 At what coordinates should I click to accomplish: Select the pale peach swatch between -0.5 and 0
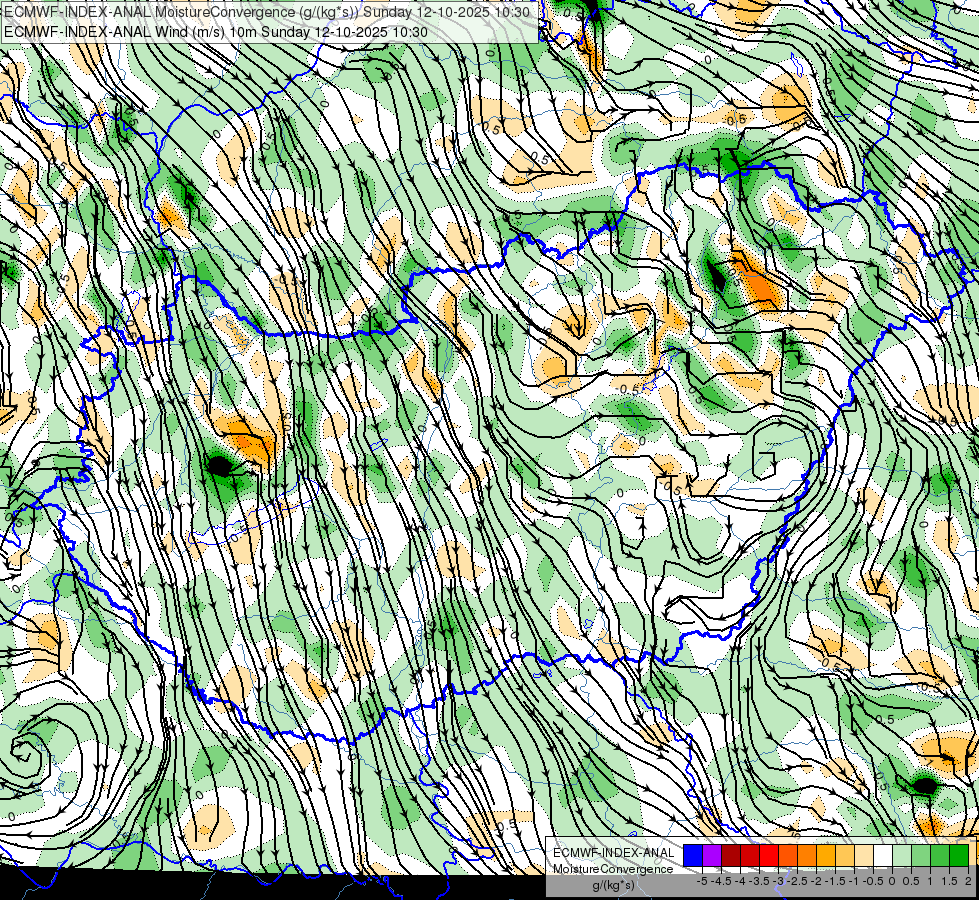[864, 856]
